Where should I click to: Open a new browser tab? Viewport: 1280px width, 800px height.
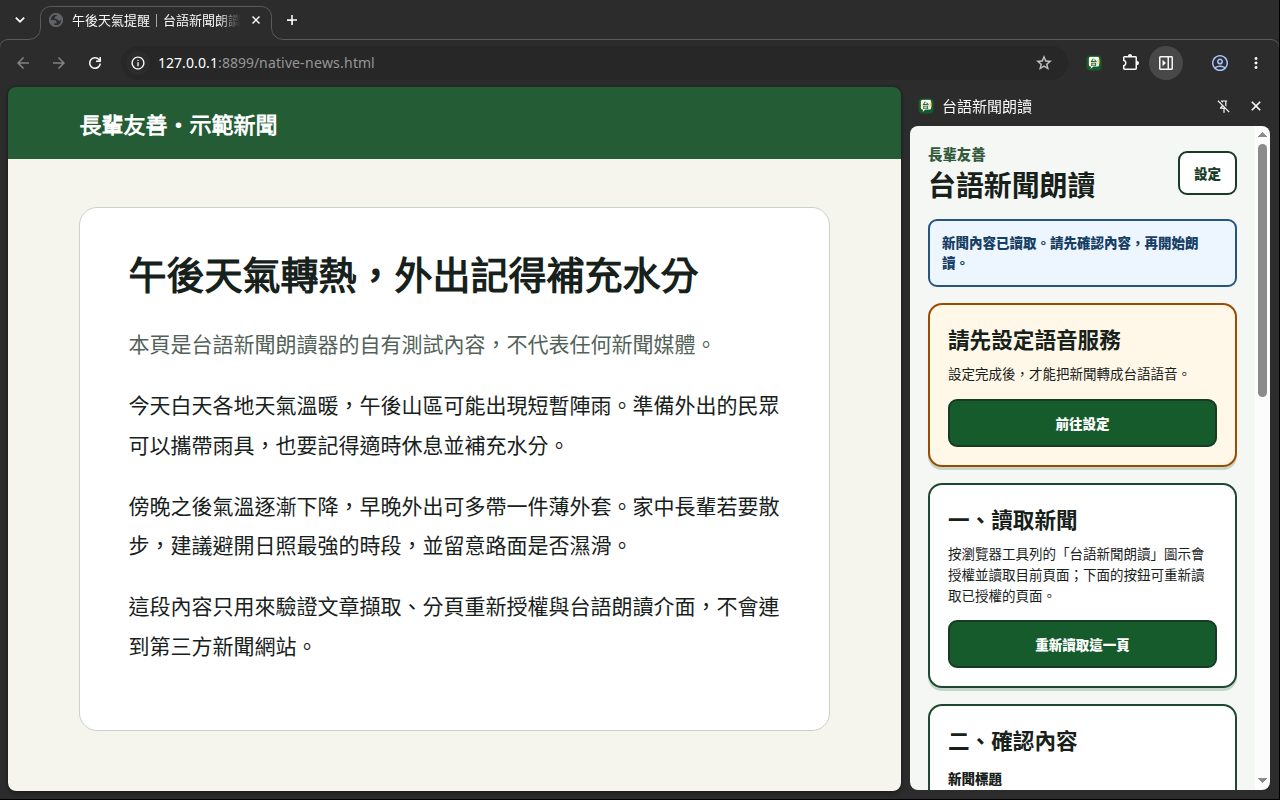click(292, 20)
